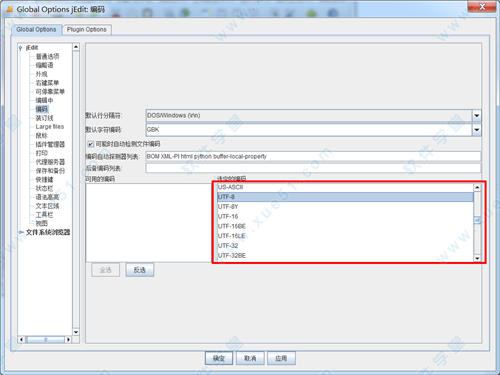Image resolution: width=500 pixels, height=375 pixels.
Task: Select UTF-16BE in the encoding list
Action: (x=345, y=226)
